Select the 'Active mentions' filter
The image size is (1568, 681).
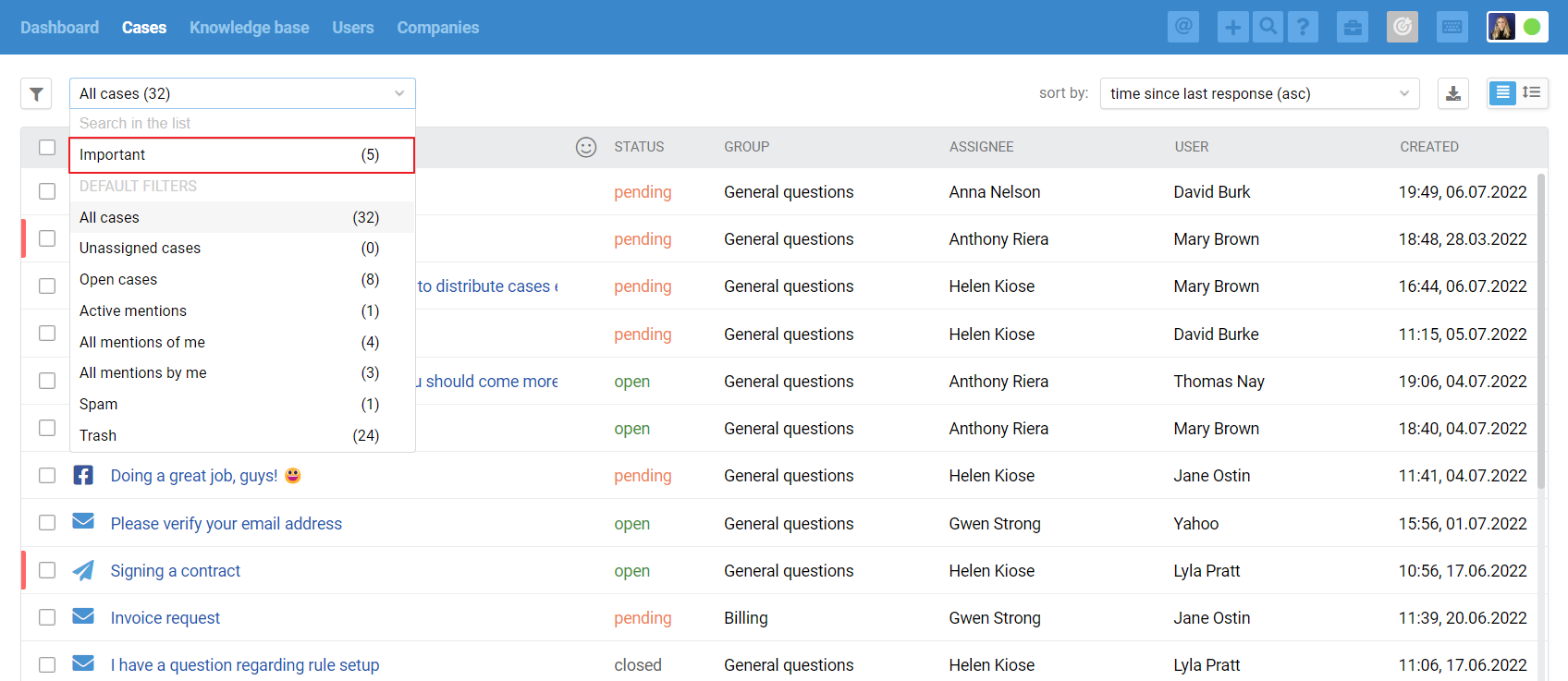tap(242, 310)
